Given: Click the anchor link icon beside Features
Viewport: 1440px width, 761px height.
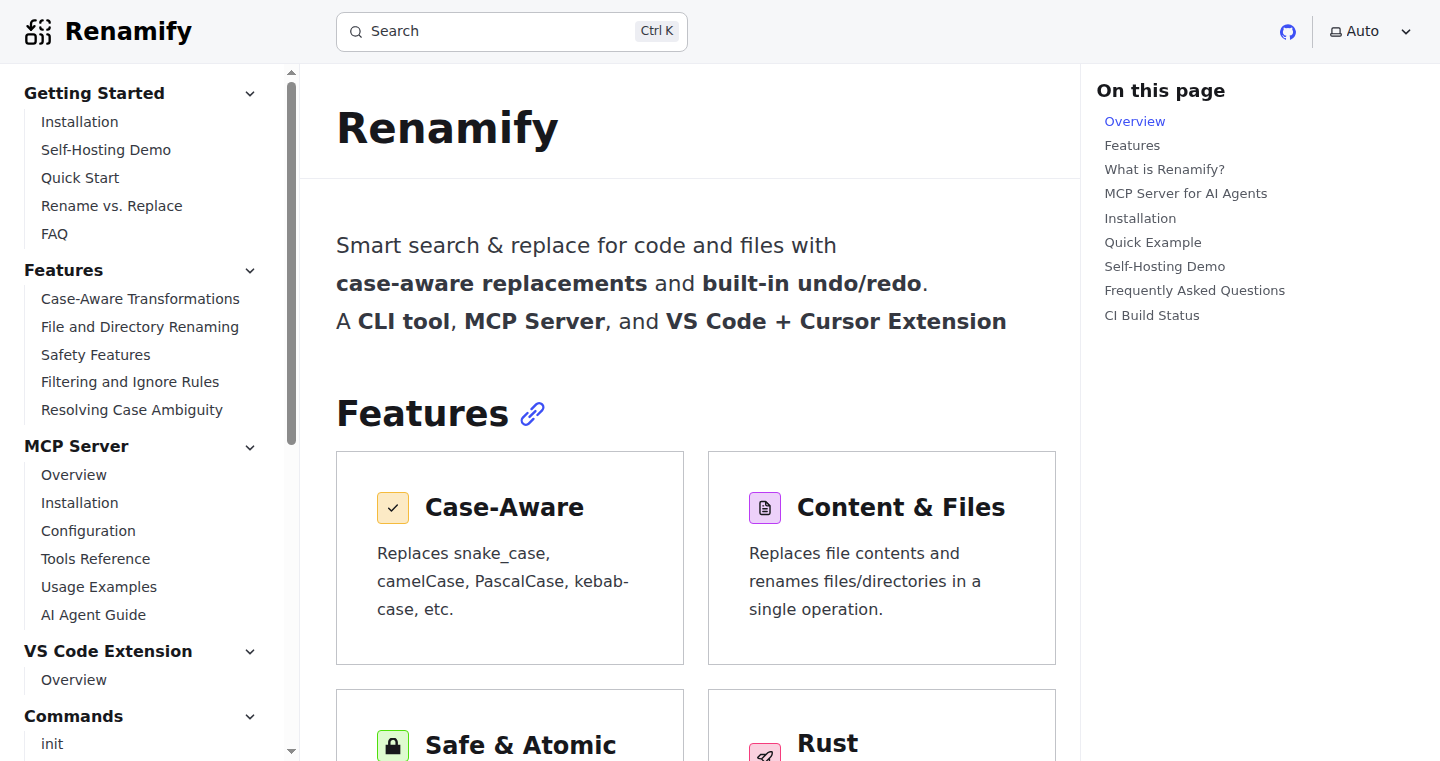Looking at the screenshot, I should (533, 414).
